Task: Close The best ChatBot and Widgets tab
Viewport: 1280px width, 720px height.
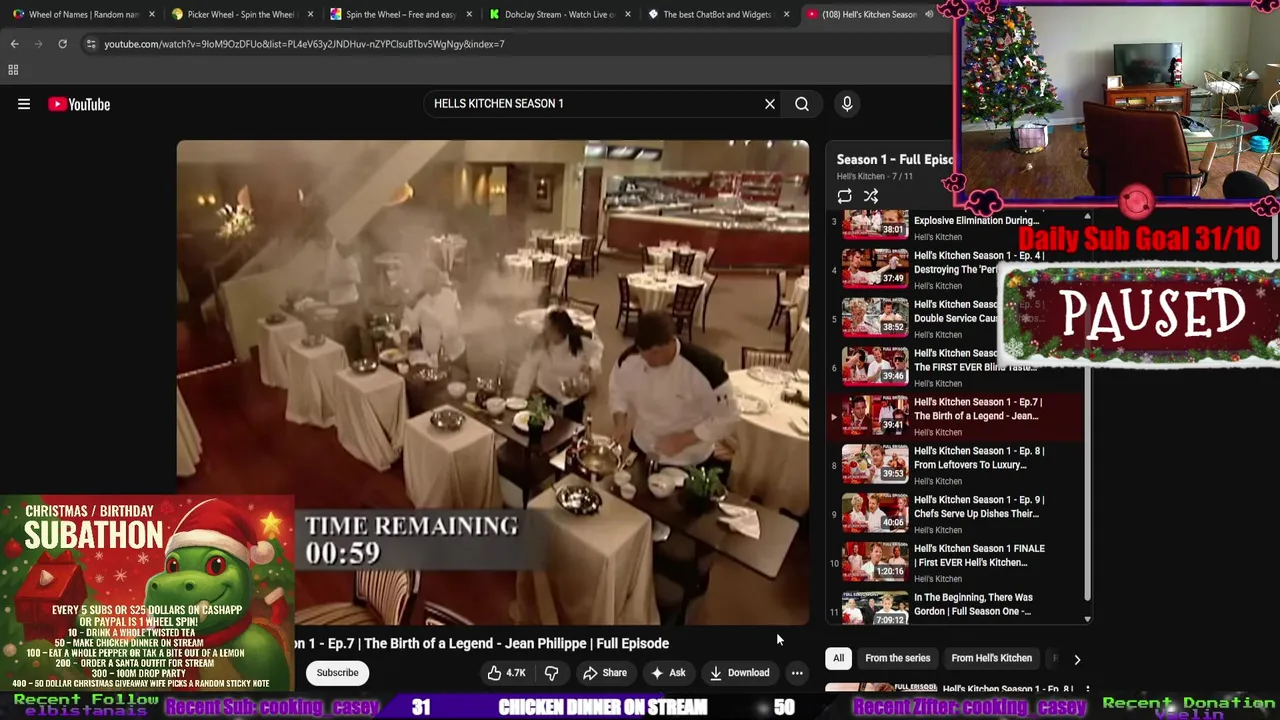Action: [786, 14]
